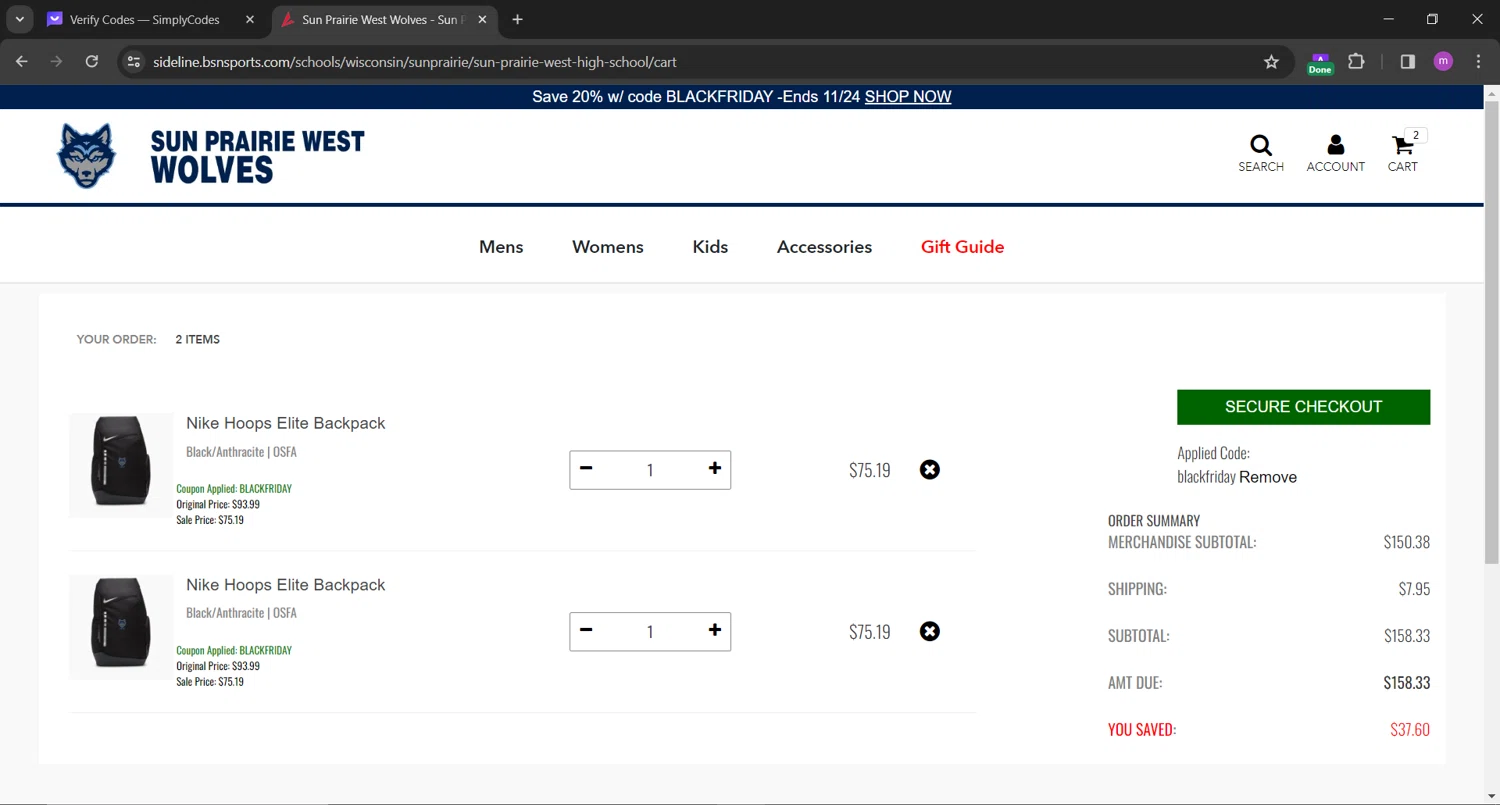
Task: Open the Gift Guide menu
Action: (962, 247)
